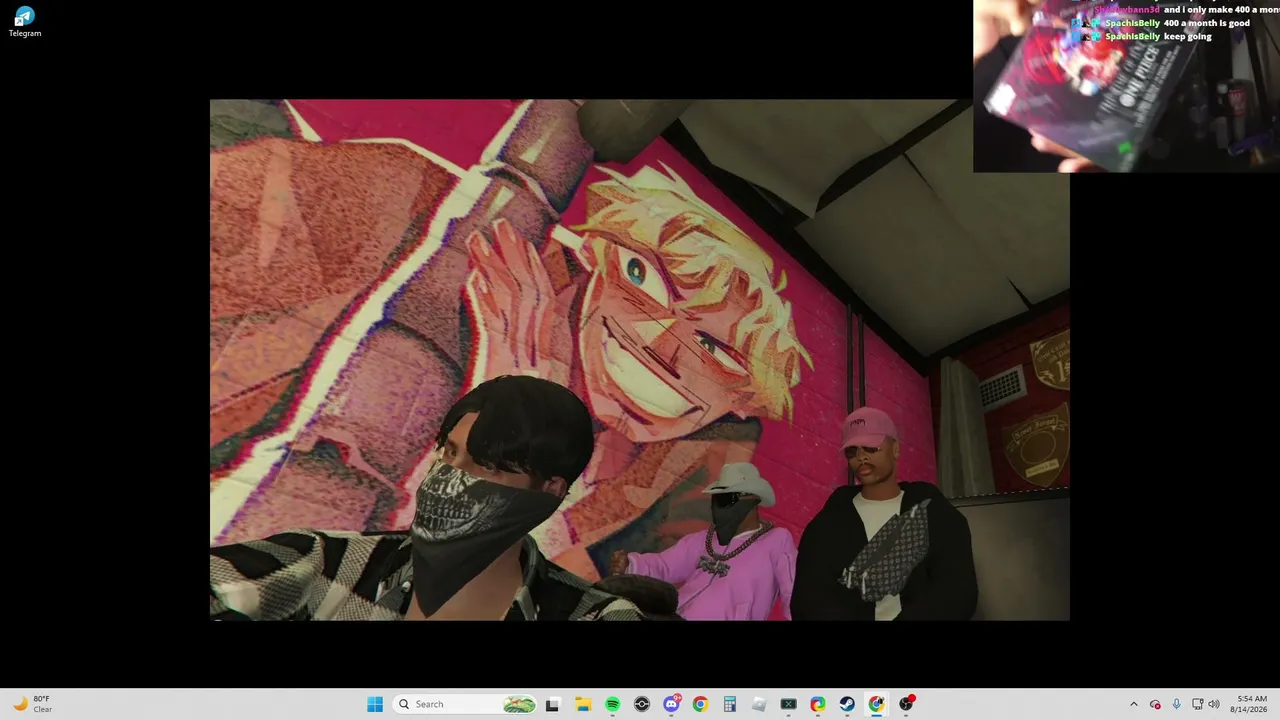Viewport: 1280px width, 720px height.
Task: Click the taskbar Search box
Action: pos(466,704)
